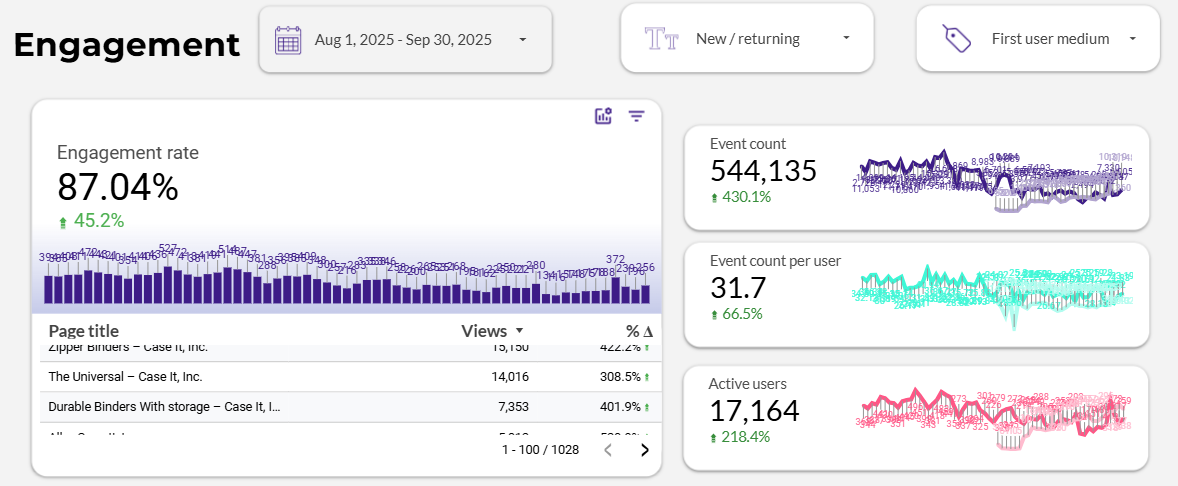Image resolution: width=1178 pixels, height=486 pixels.
Task: Sort by Views column arrow
Action: 518,331
